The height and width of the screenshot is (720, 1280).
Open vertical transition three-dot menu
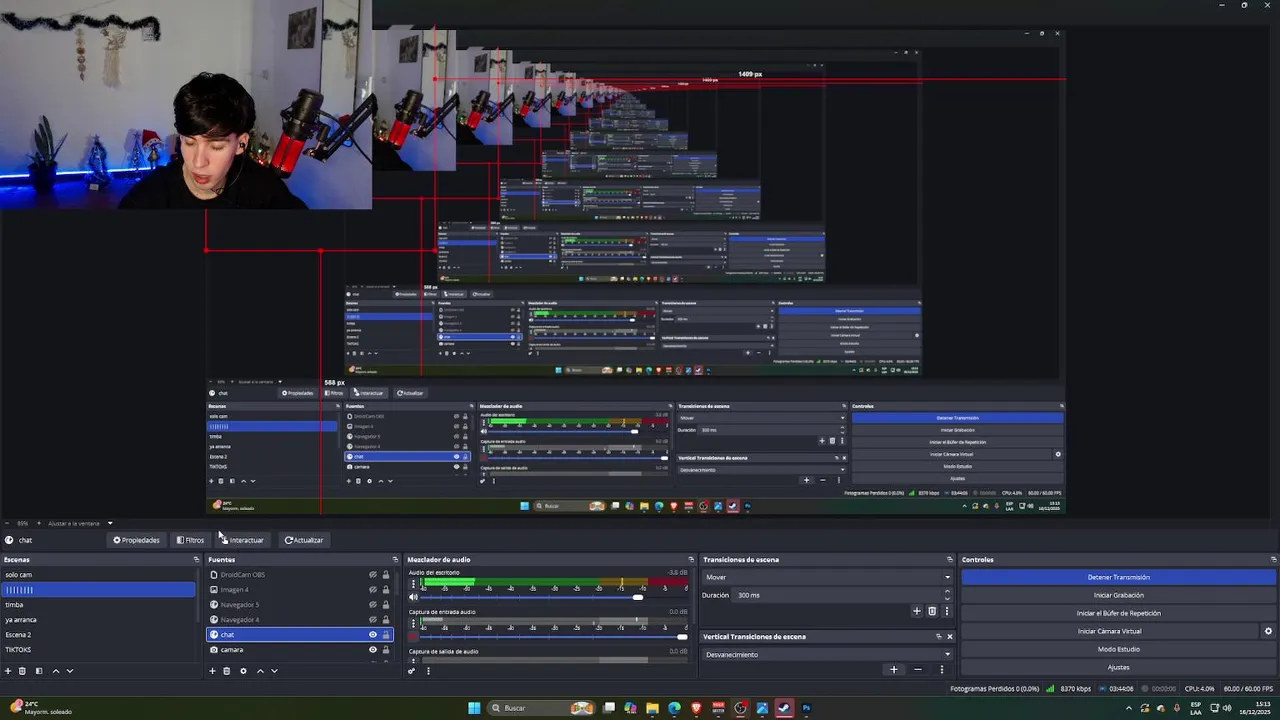942,670
